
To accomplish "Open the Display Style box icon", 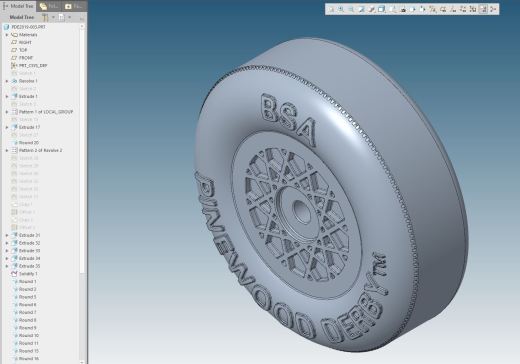I will pyautogui.click(x=382, y=9).
